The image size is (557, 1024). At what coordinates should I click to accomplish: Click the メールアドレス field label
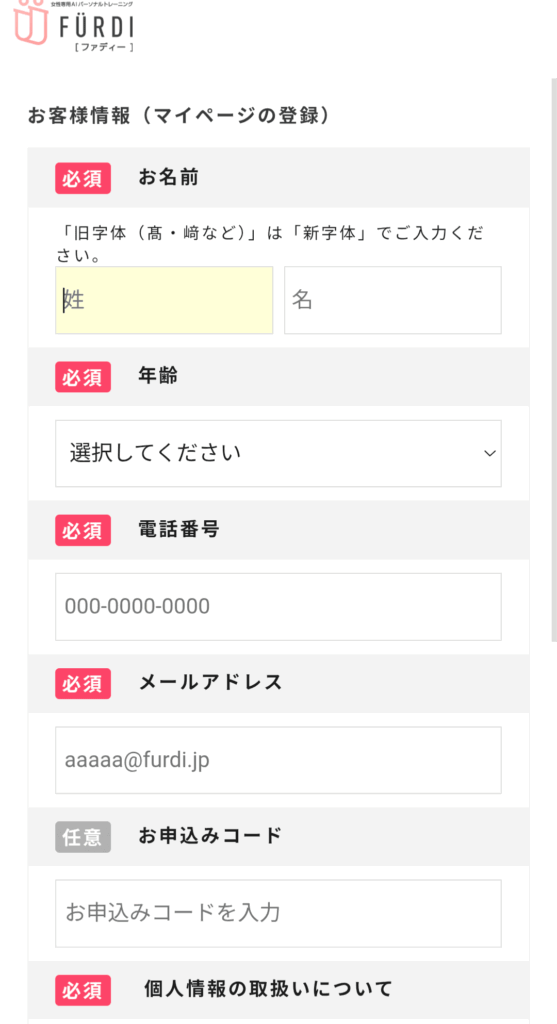210,682
